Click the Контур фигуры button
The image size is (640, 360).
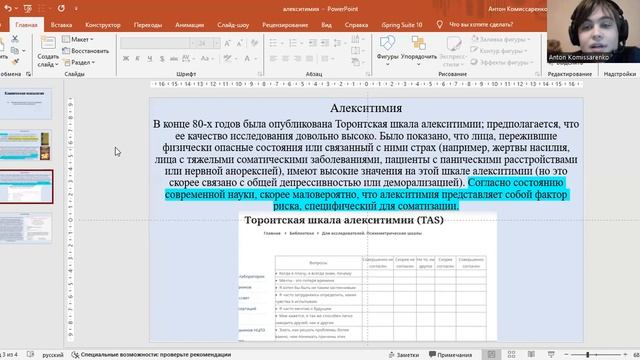pos(499,51)
